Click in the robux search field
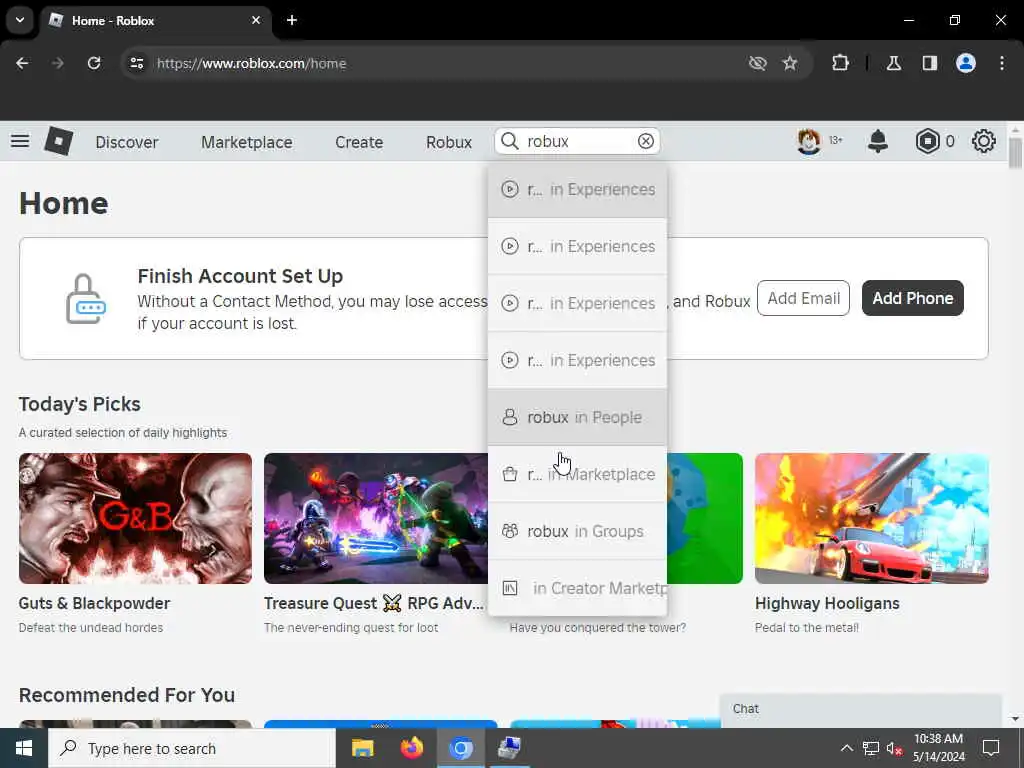The width and height of the screenshot is (1024, 768). [x=578, y=141]
